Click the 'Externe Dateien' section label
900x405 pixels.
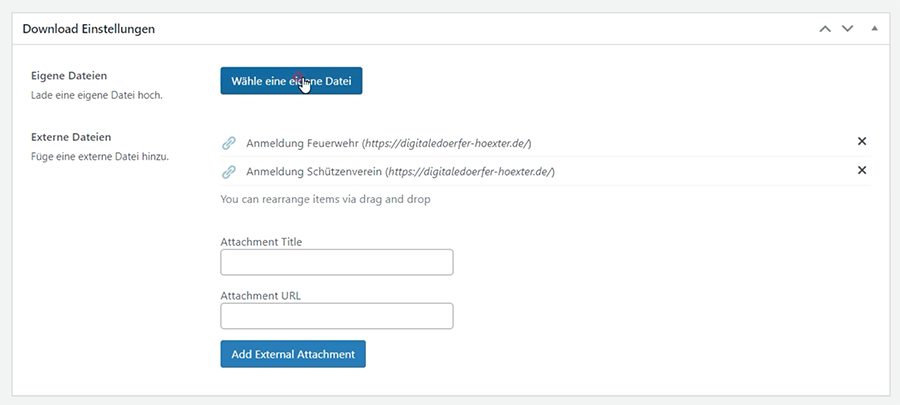coord(71,137)
